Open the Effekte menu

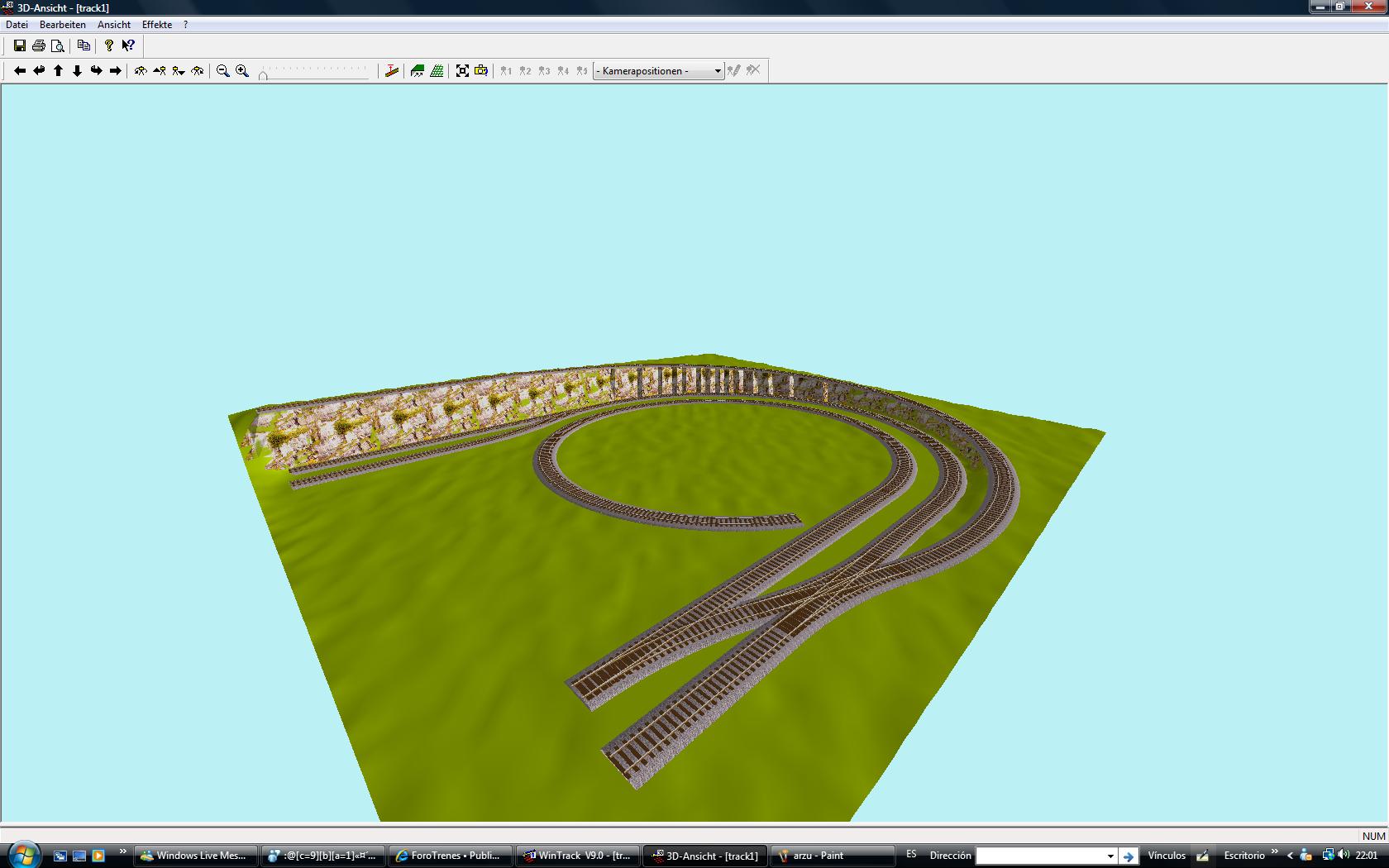(x=157, y=25)
